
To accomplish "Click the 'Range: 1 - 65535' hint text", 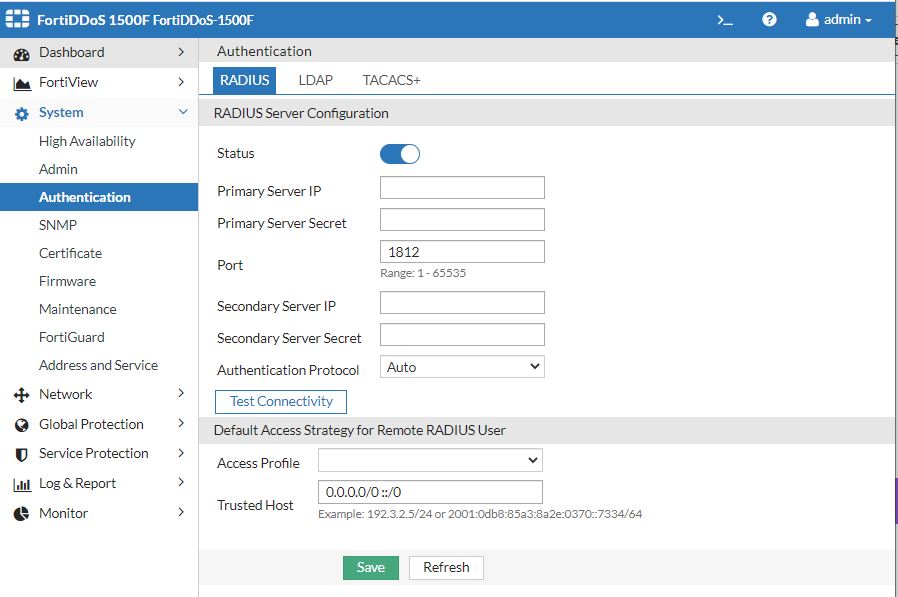I will [x=423, y=273].
